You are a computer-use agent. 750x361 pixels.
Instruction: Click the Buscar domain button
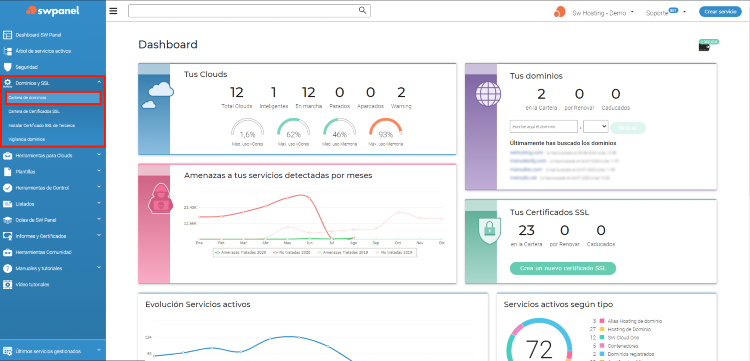pyautogui.click(x=628, y=128)
